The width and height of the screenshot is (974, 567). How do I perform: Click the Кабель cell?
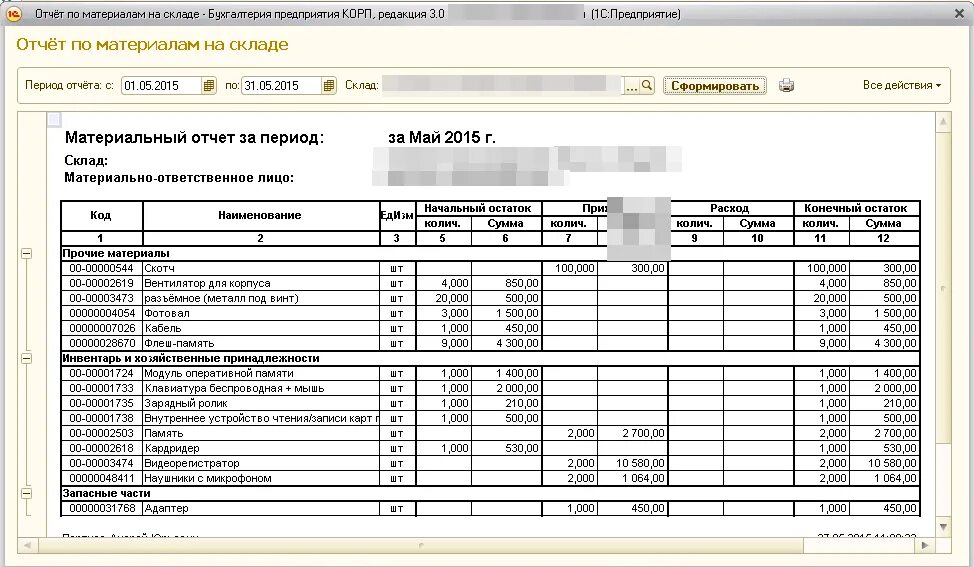tap(261, 328)
